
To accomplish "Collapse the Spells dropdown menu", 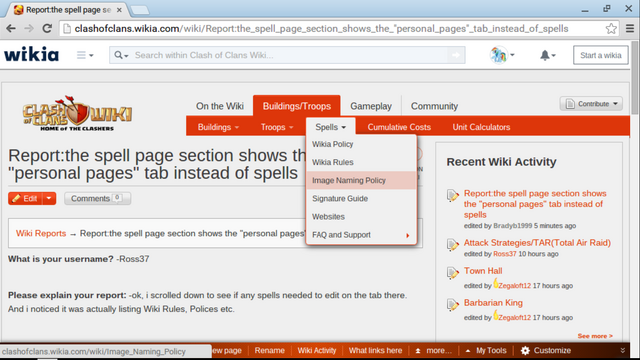I will pos(330,127).
